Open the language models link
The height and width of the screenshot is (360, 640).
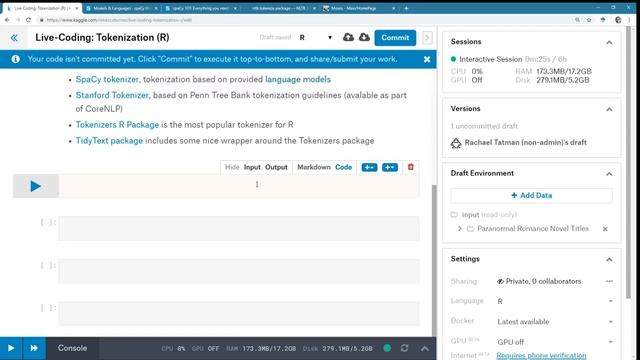(298, 79)
